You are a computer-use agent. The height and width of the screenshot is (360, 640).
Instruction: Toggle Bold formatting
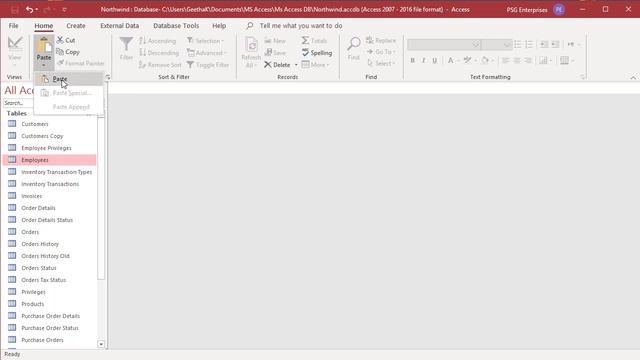pos(413,60)
